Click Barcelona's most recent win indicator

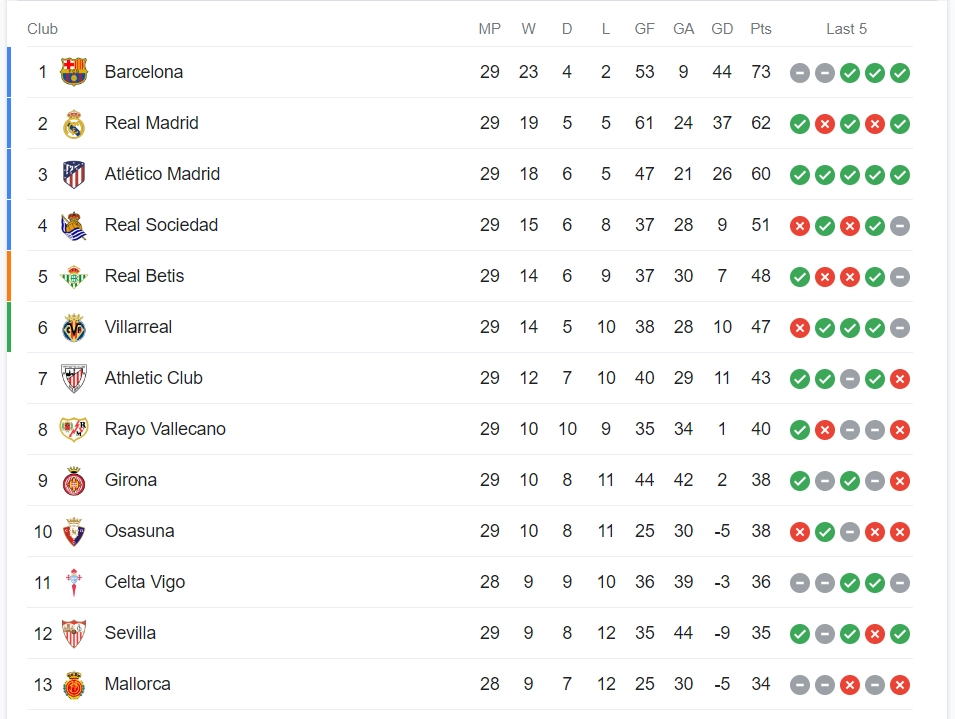coord(900,73)
